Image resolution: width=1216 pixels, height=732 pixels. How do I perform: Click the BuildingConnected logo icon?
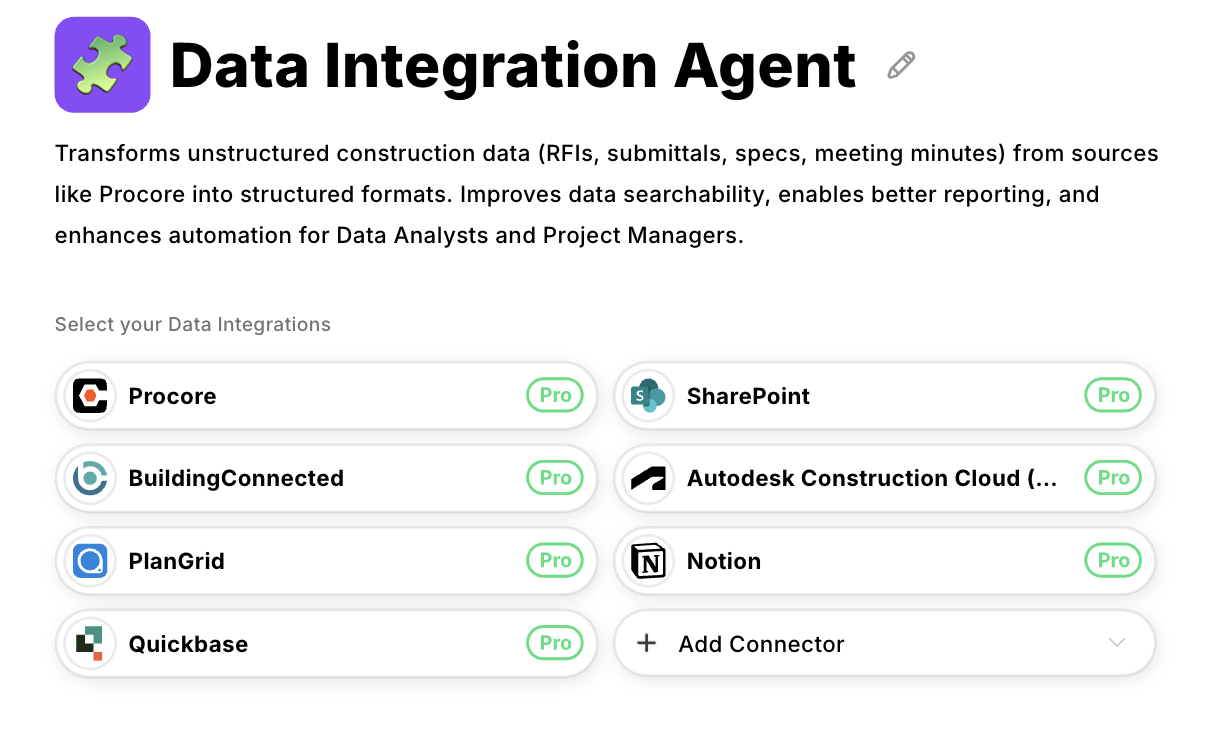click(90, 479)
